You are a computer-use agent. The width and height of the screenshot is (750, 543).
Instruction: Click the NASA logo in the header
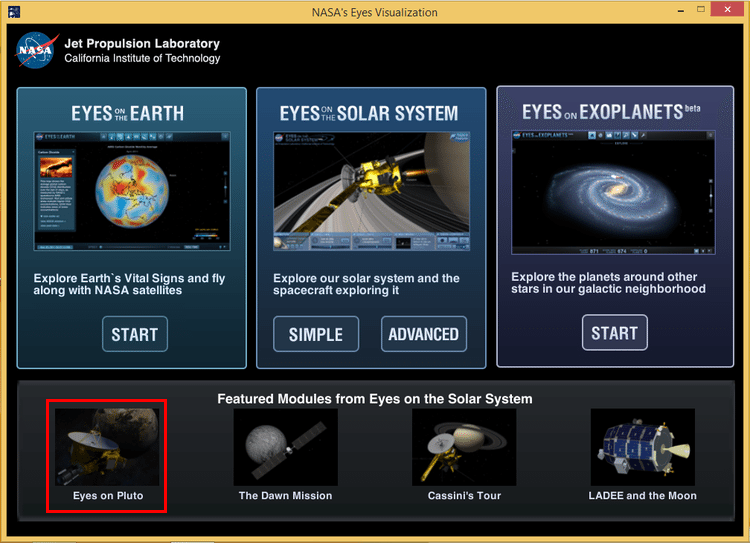36,50
